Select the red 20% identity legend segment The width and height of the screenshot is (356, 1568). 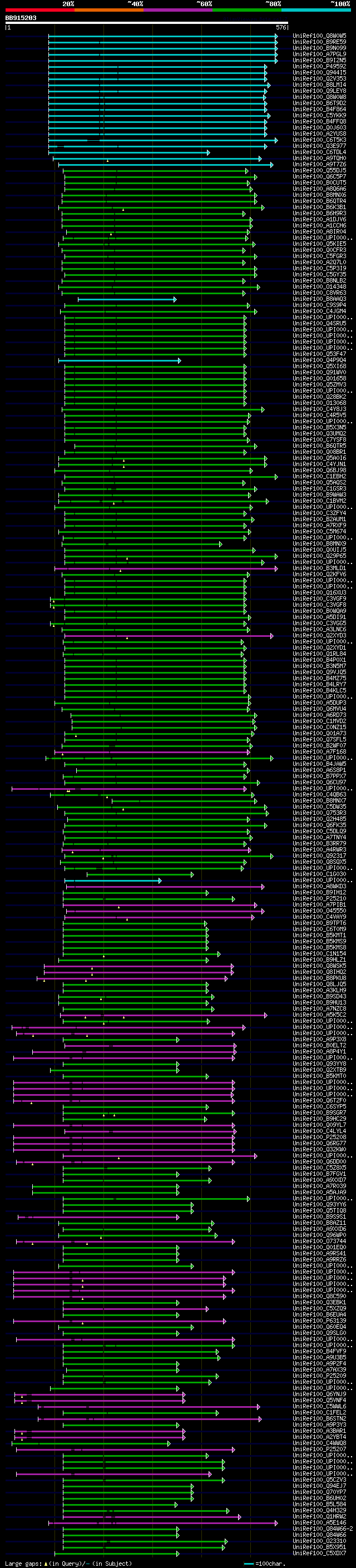[39, 10]
